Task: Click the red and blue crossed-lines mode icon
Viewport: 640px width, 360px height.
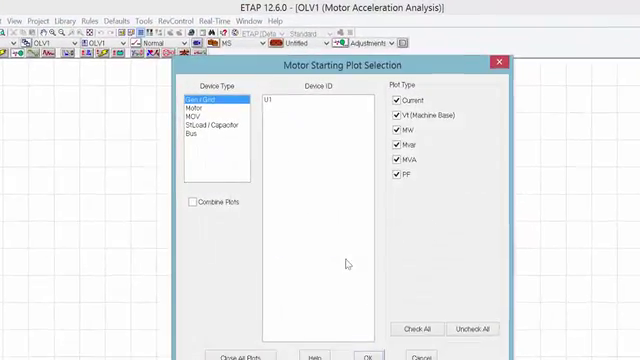Action: [x=153, y=53]
